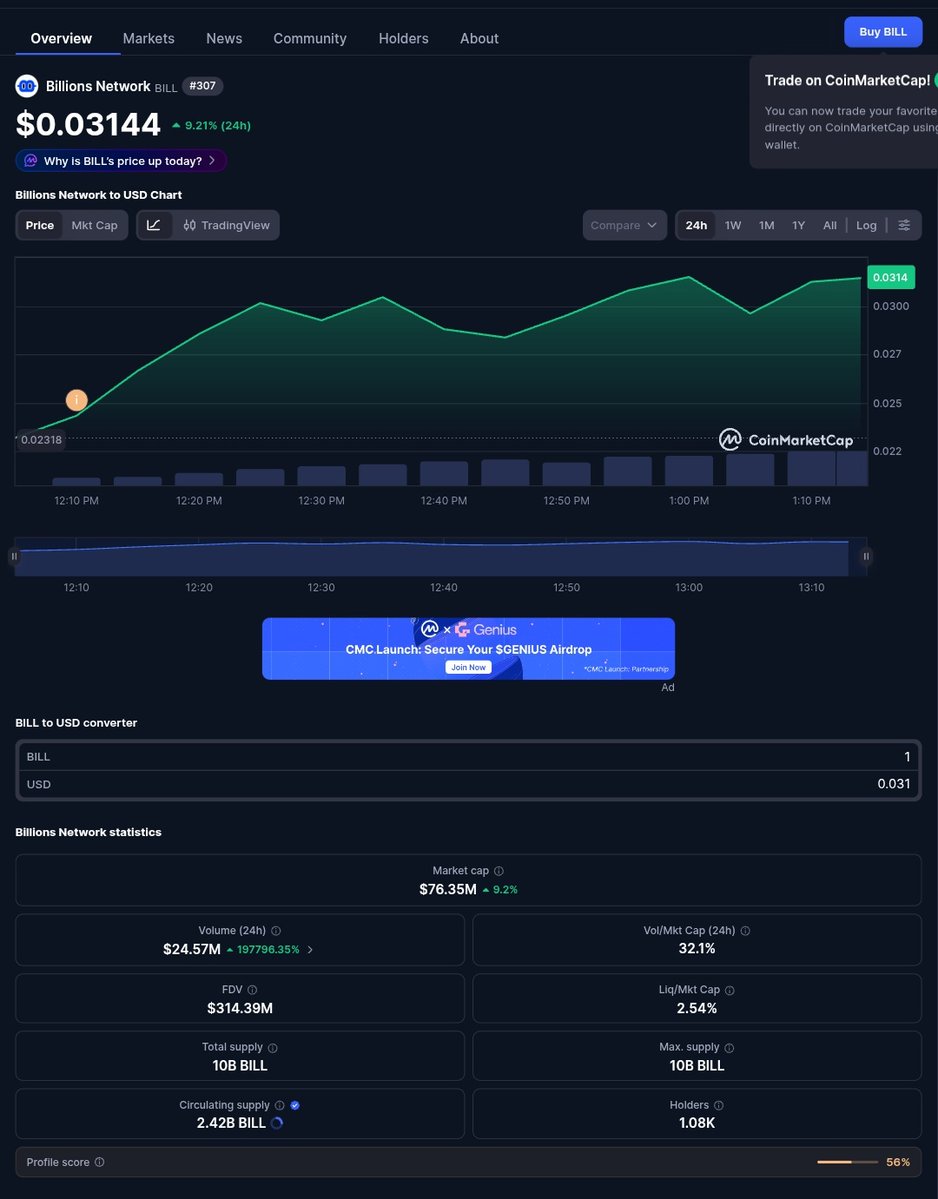This screenshot has height=1199, width=938.
Task: Switch to the Markets tab
Action: tap(148, 38)
